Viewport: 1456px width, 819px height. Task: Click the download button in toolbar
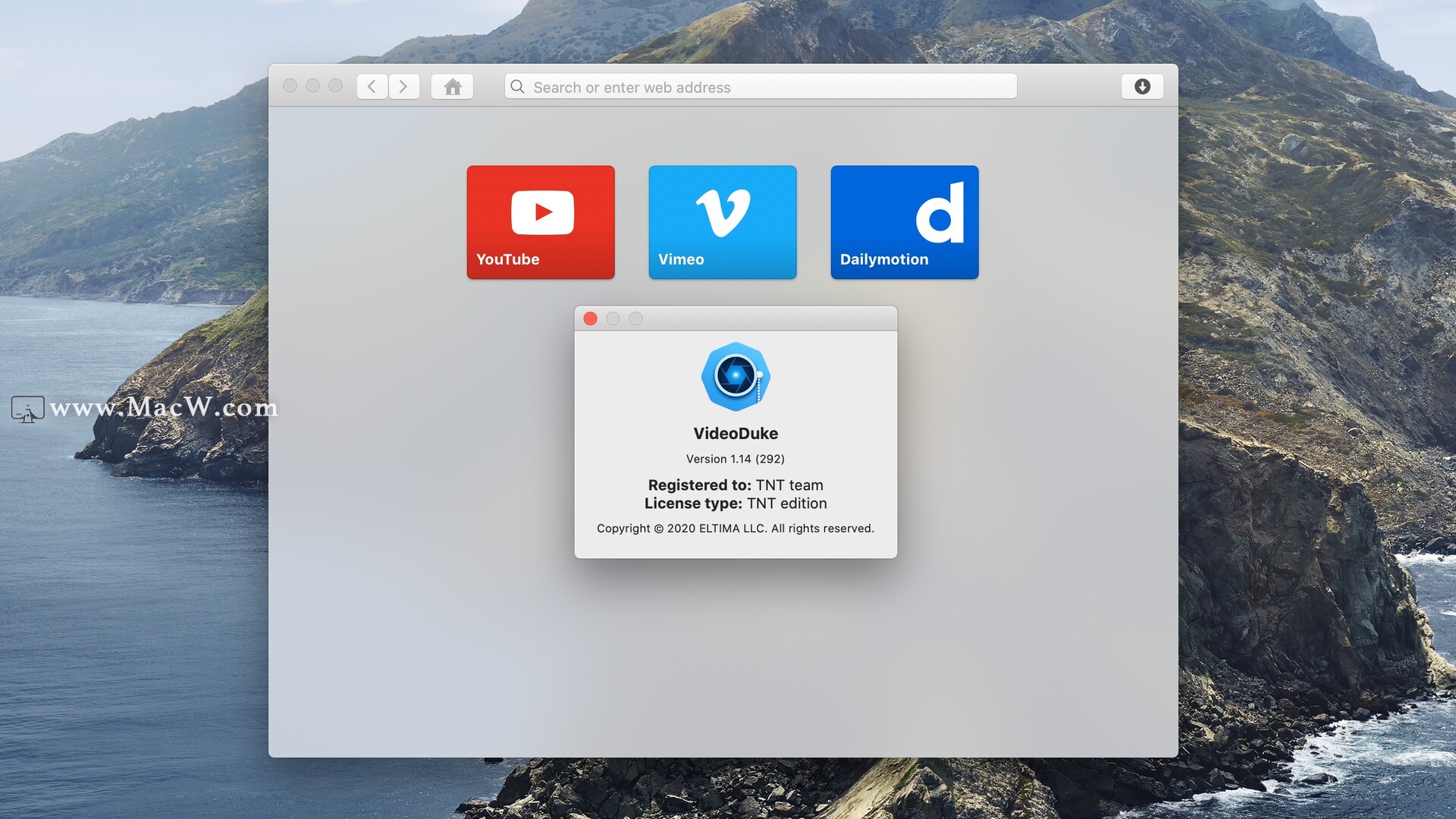tap(1143, 86)
